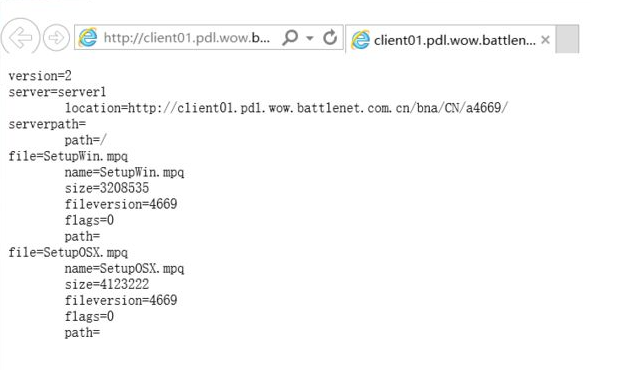Click the version=2 line
The height and width of the screenshot is (370, 633).
(40, 75)
